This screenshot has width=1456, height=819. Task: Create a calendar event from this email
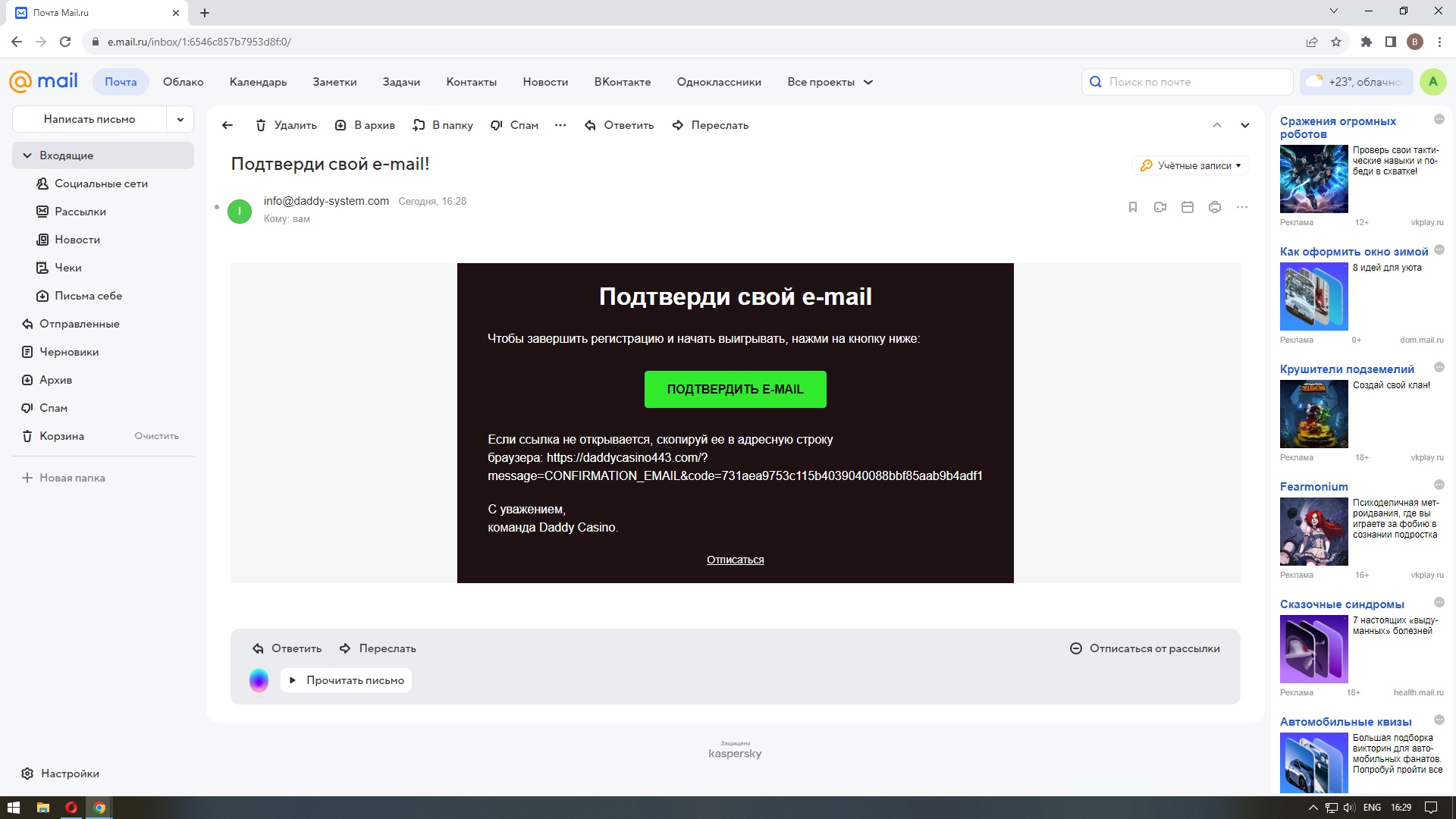(1188, 207)
